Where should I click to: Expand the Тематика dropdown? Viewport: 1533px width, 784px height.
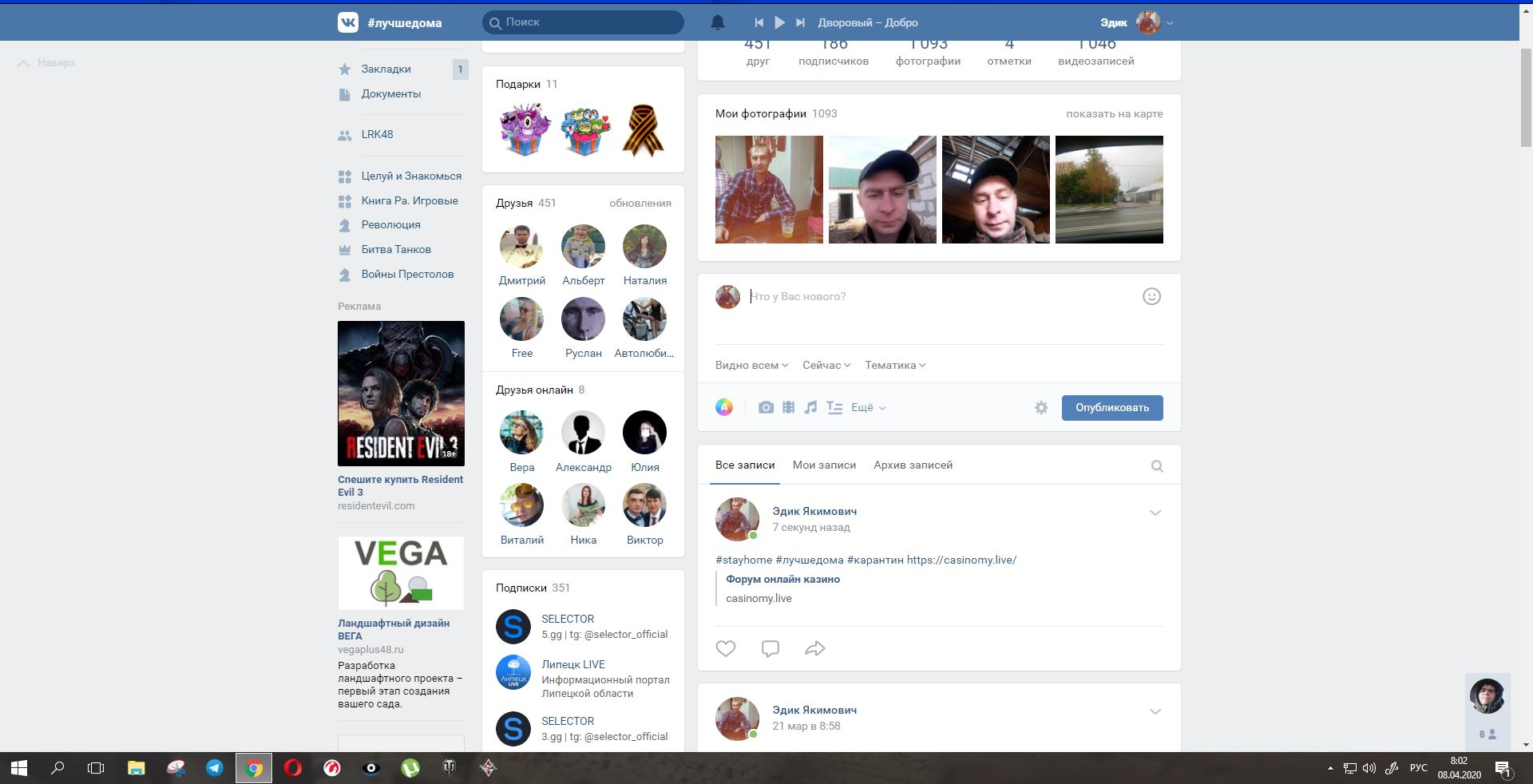click(895, 365)
